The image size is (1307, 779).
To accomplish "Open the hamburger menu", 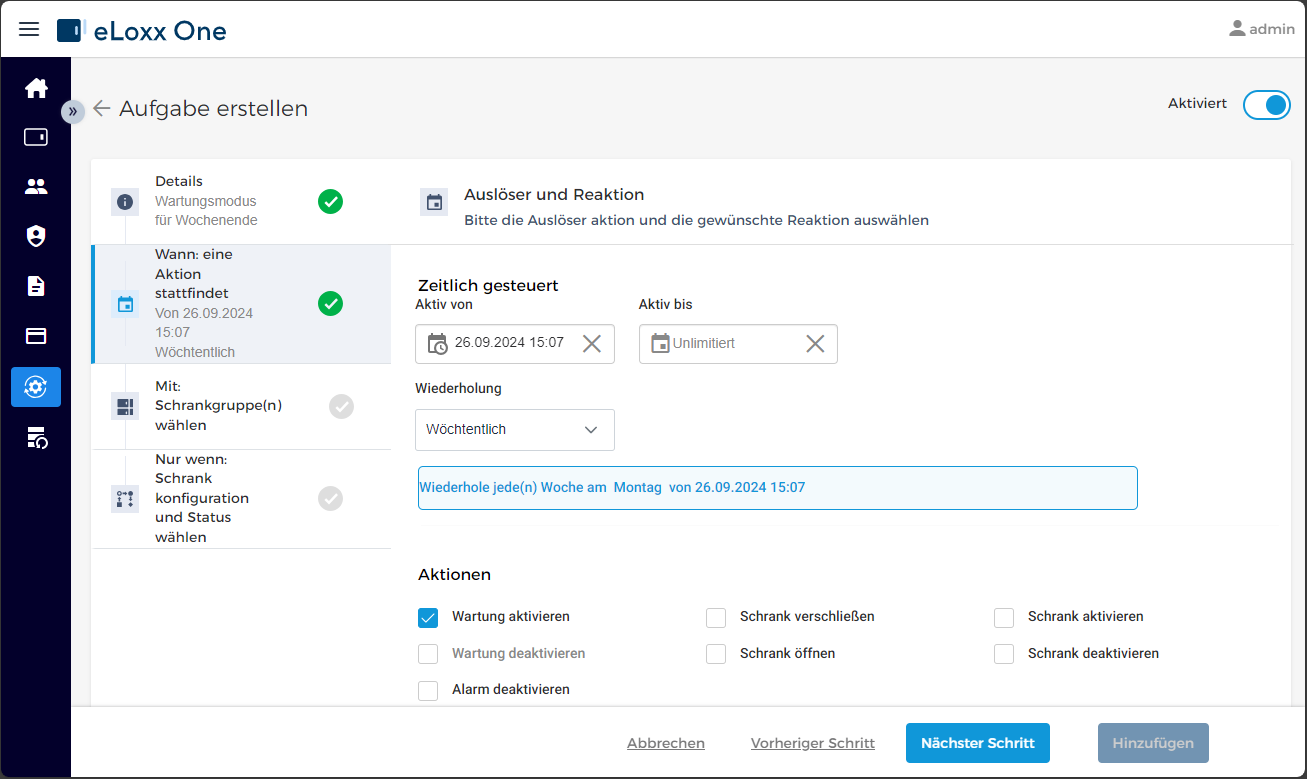I will [x=29, y=29].
